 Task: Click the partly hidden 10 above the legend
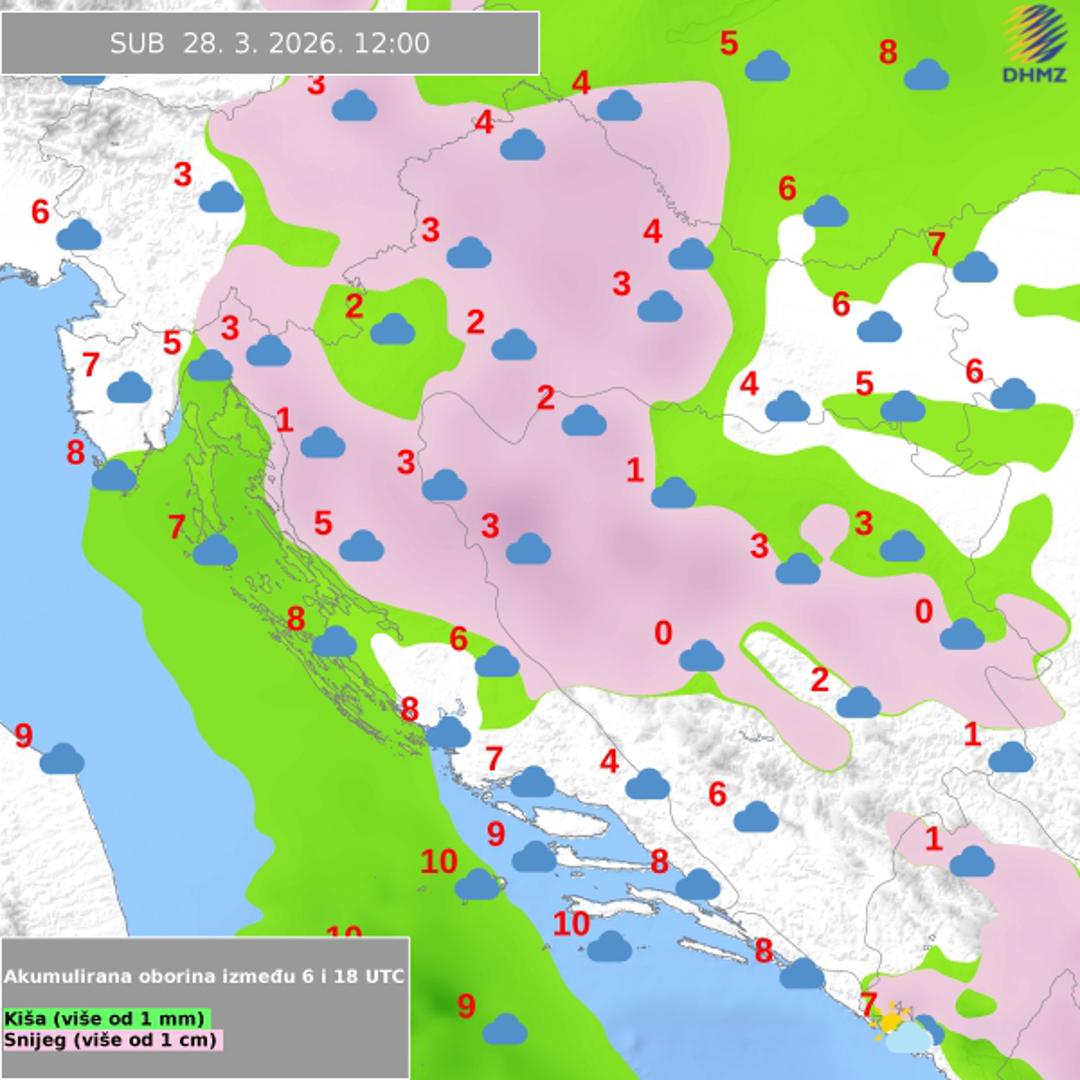[x=343, y=932]
